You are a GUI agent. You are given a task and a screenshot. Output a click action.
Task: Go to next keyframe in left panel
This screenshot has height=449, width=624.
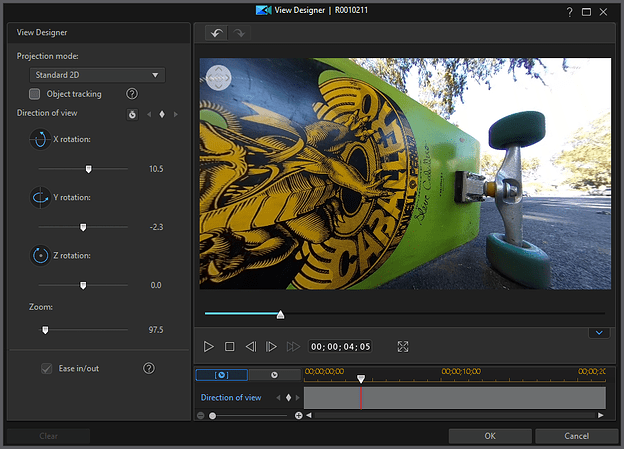pyautogui.click(x=176, y=115)
